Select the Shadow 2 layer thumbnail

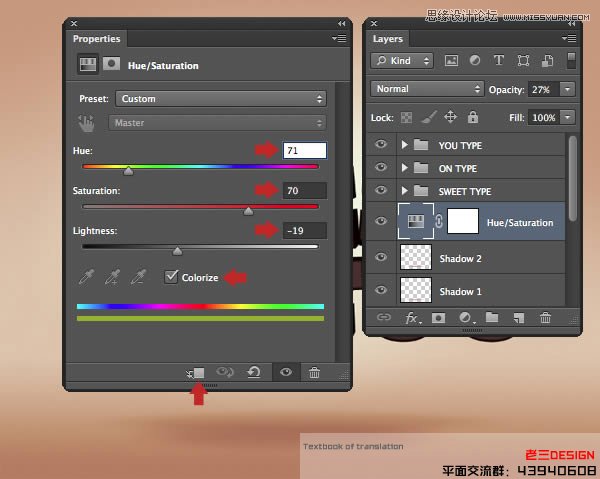pyautogui.click(x=416, y=257)
